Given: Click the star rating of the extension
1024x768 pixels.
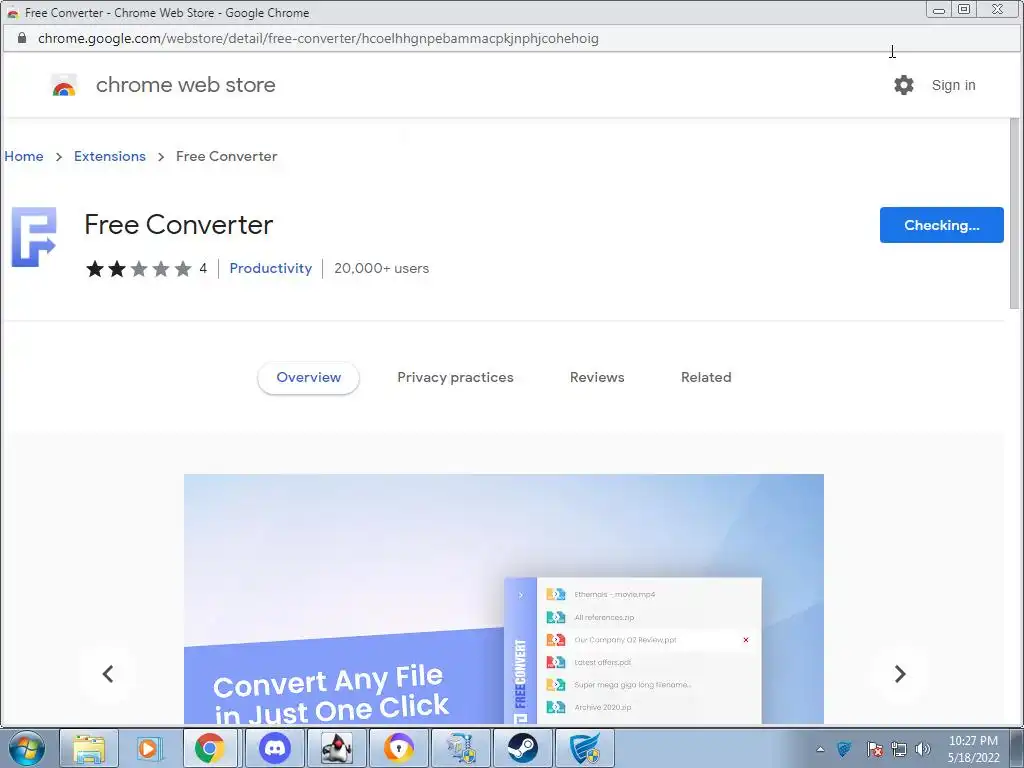Looking at the screenshot, I should (138, 268).
